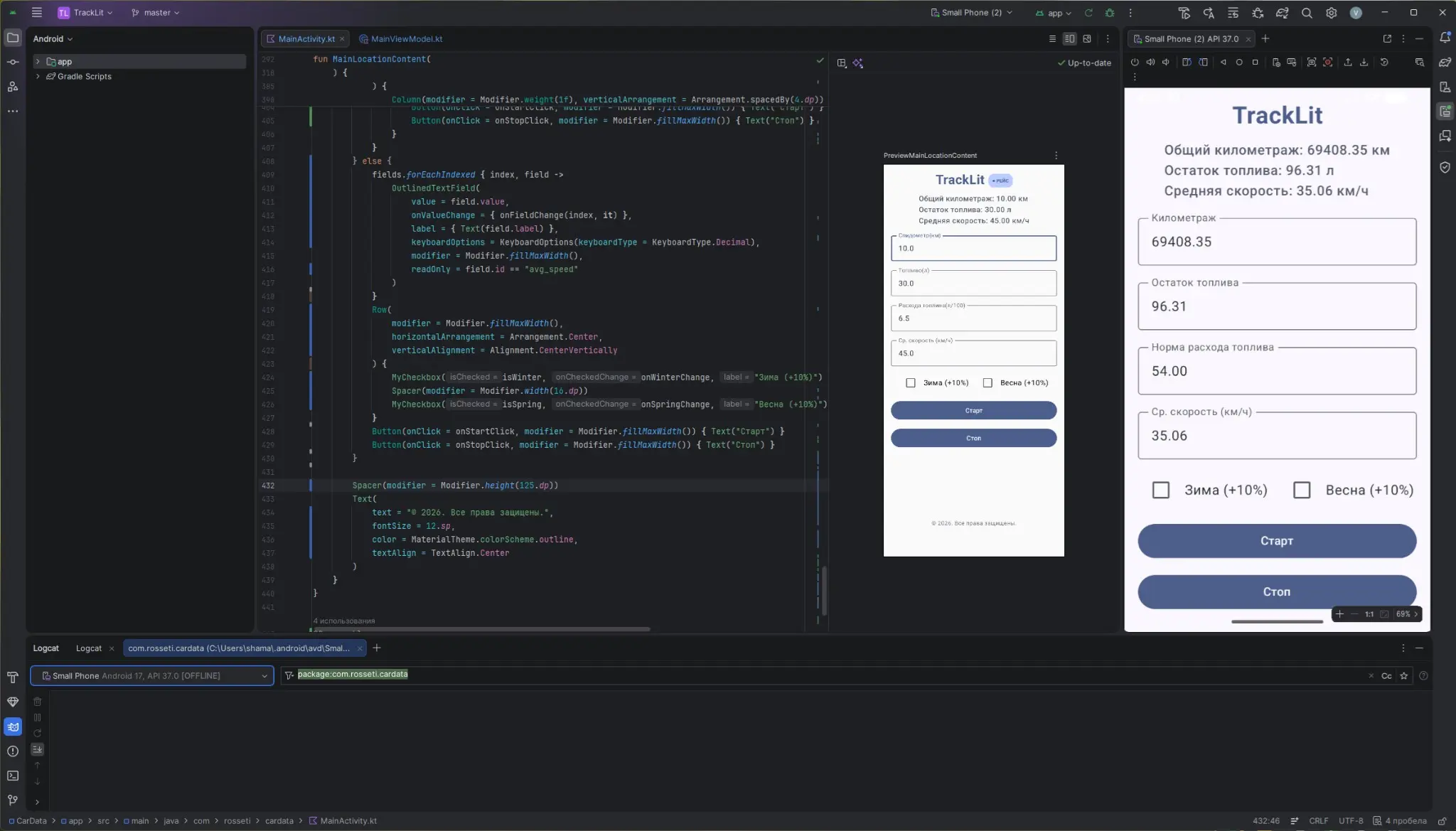
Task: Open TrackLit project dropdown
Action: [85, 13]
